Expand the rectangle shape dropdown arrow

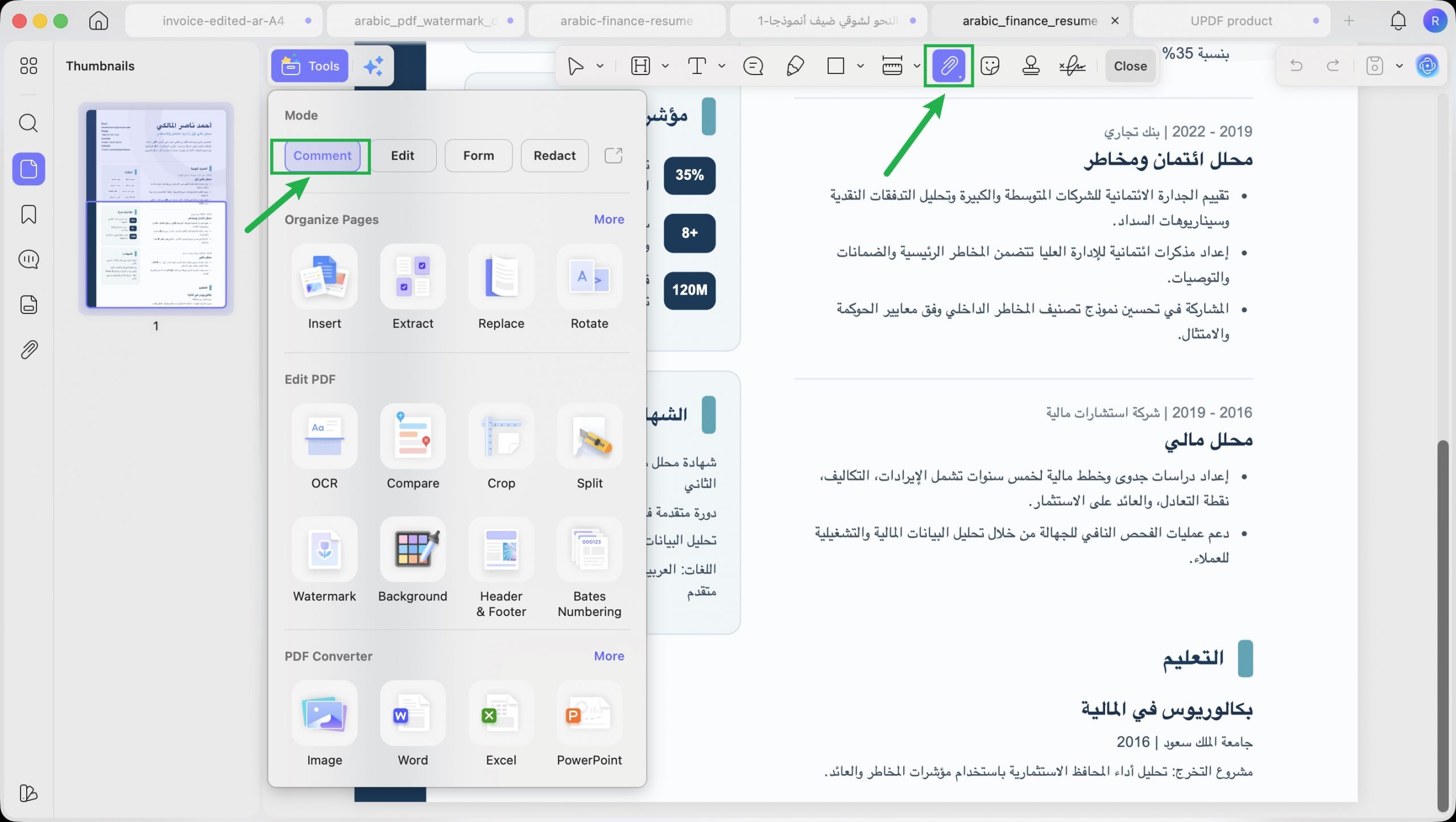861,66
